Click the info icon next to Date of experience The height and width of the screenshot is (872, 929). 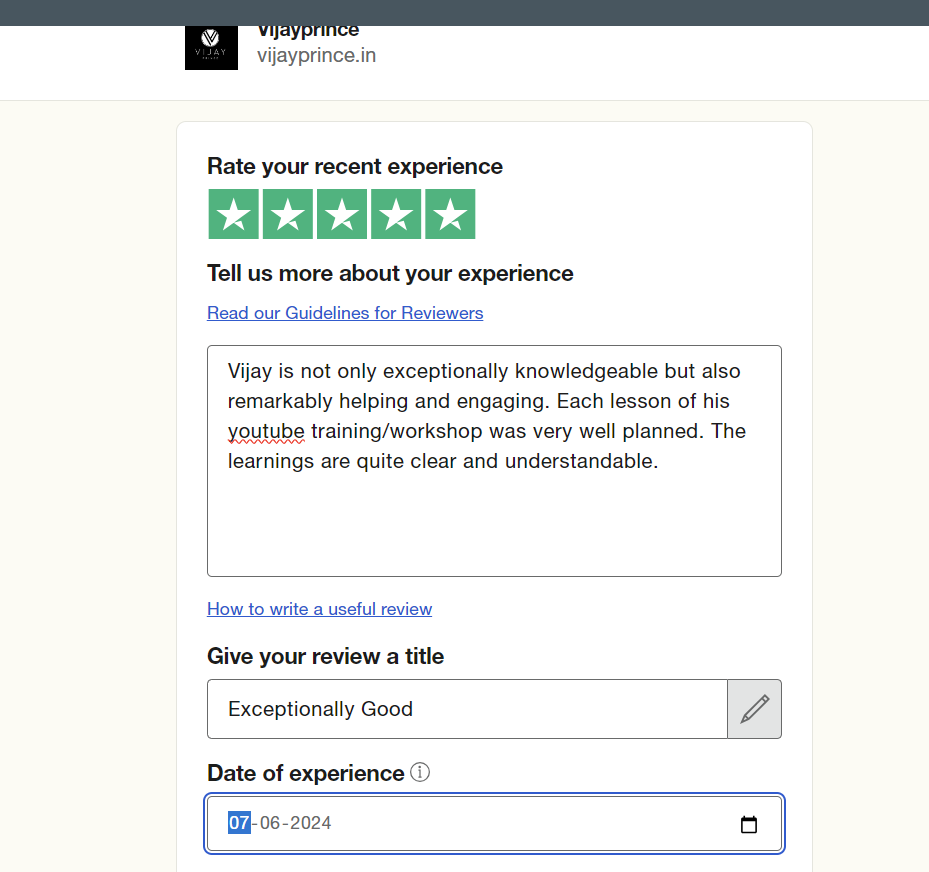click(x=420, y=772)
